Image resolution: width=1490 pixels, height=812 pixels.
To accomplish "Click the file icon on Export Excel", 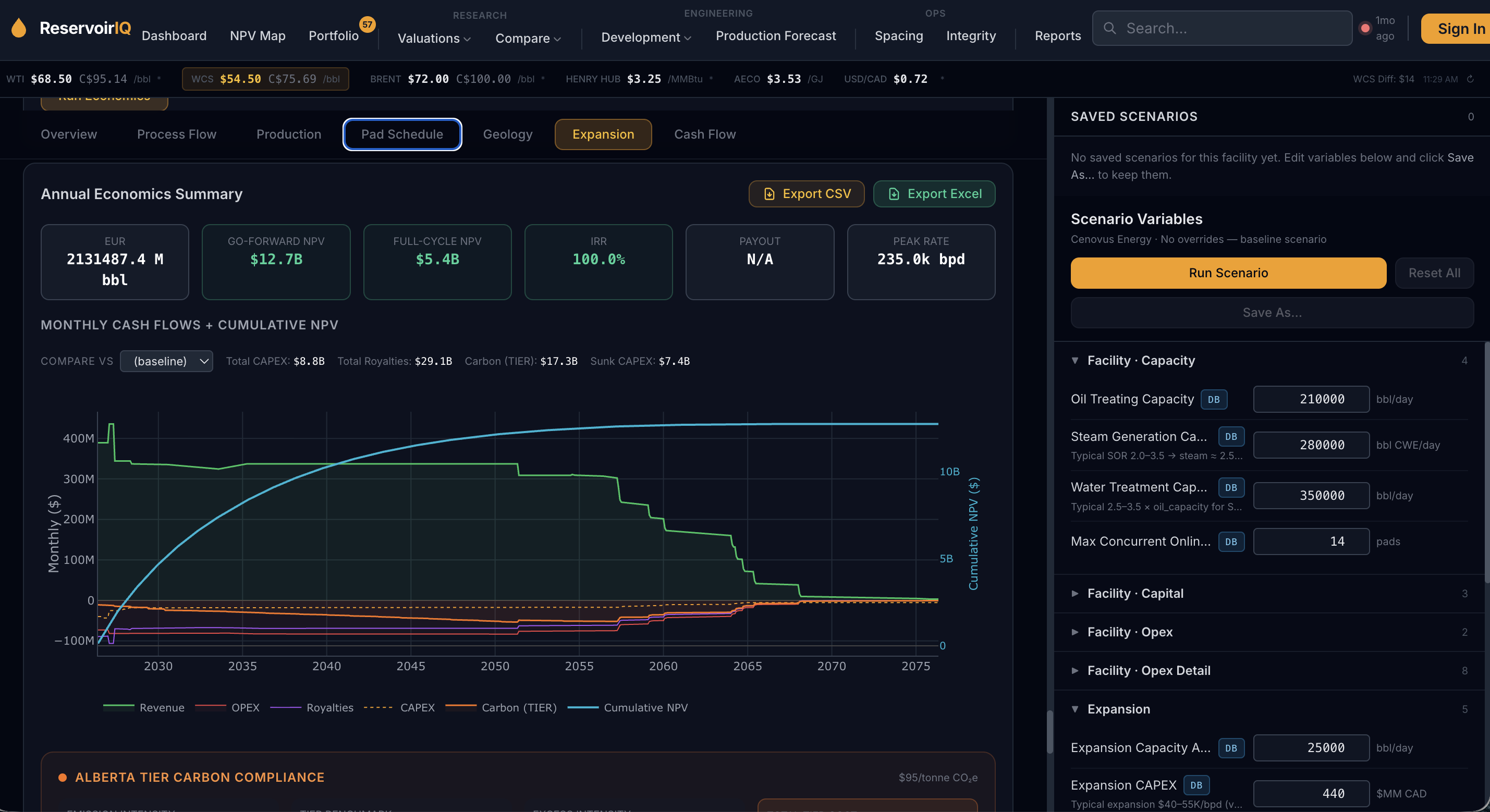I will click(894, 194).
